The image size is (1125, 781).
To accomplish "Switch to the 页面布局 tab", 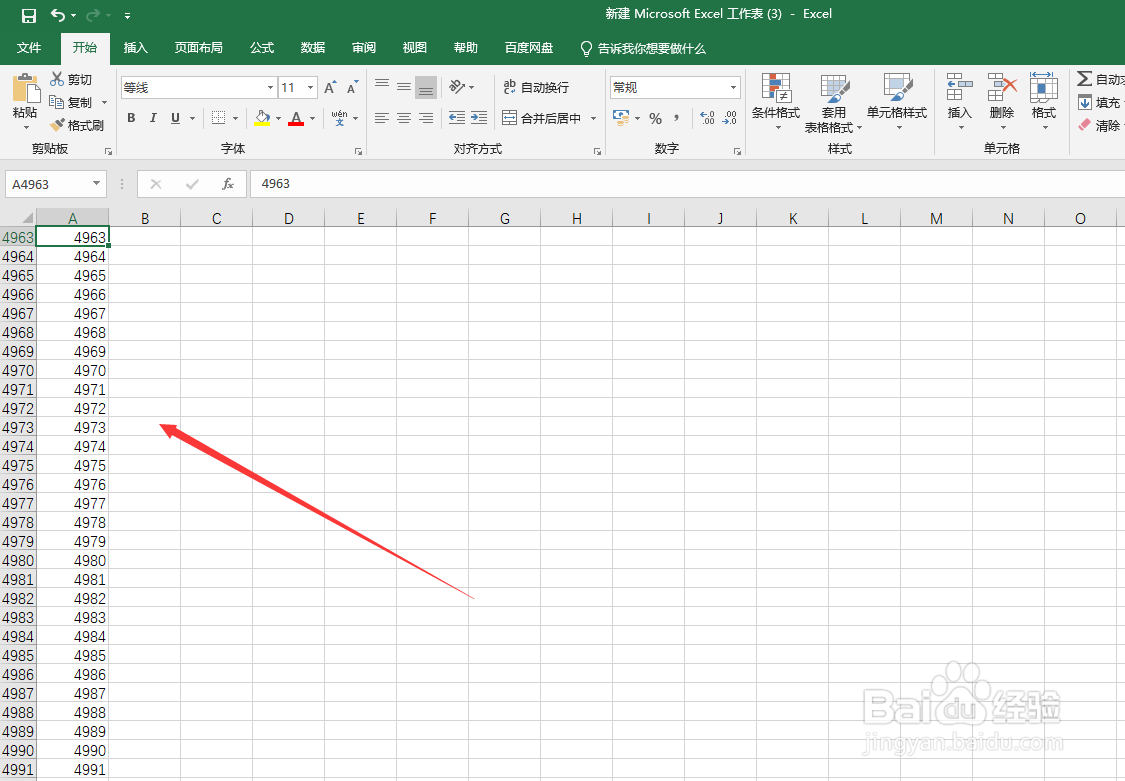I will point(199,48).
